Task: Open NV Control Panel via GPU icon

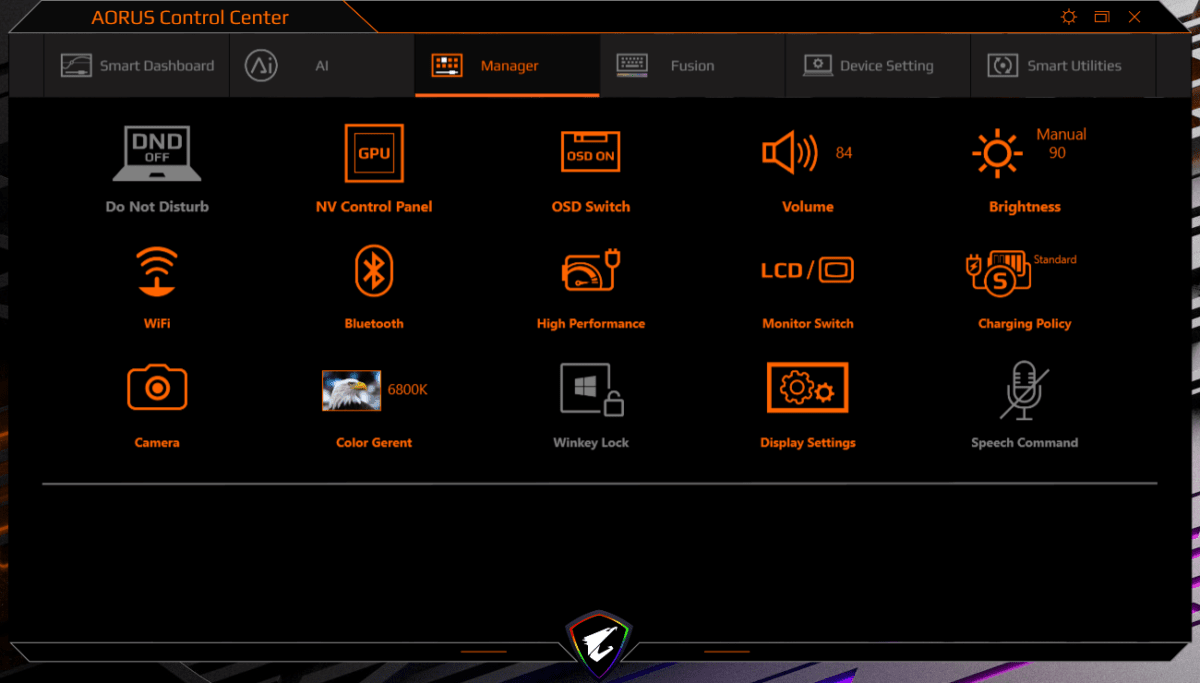Action: 374,153
